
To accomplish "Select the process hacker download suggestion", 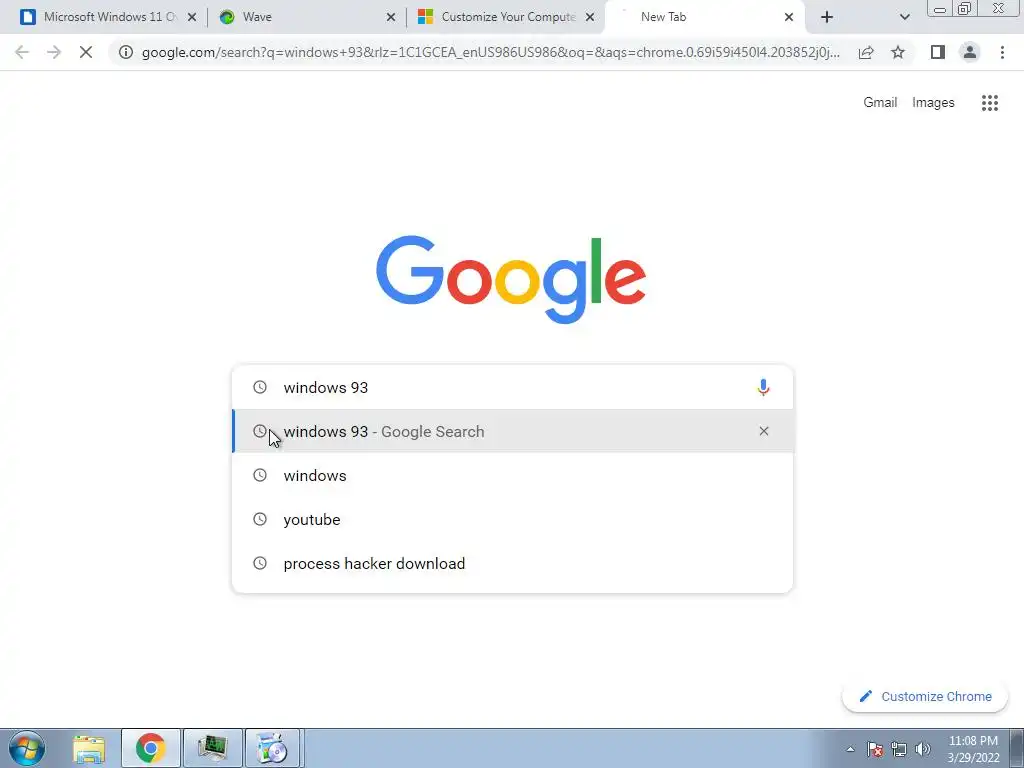I will 513,563.
